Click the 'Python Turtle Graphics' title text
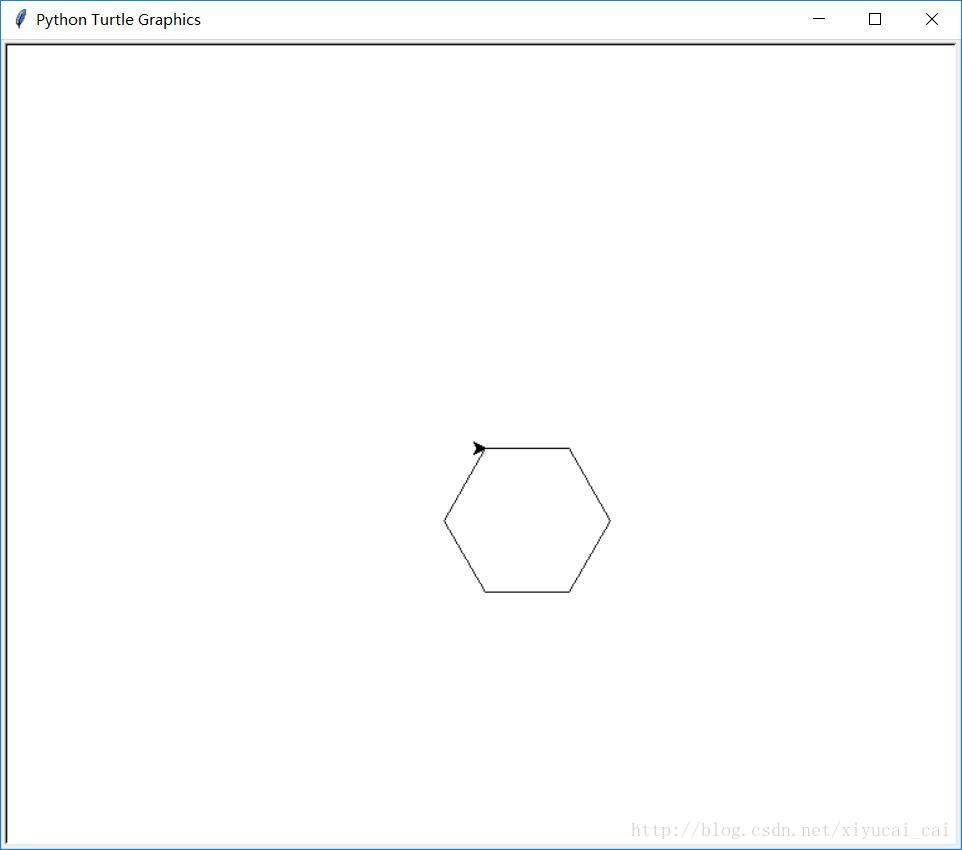 (118, 20)
